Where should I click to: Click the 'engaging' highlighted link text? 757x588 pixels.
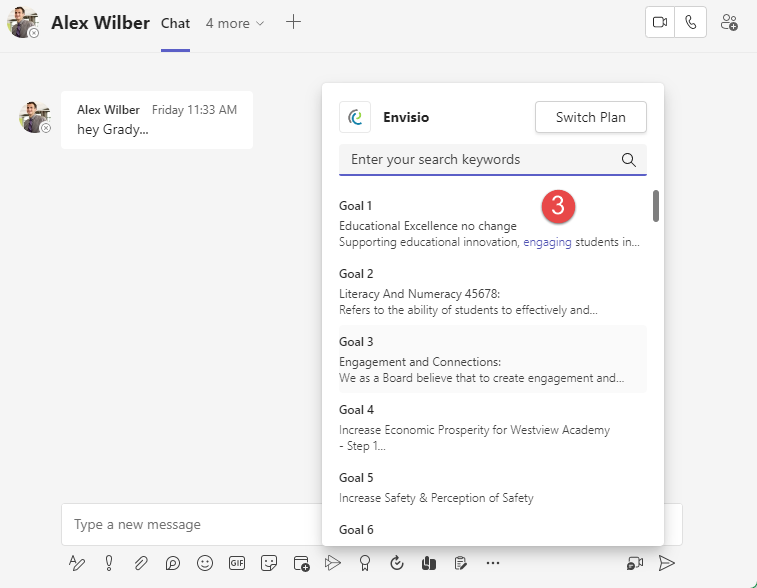coord(547,242)
